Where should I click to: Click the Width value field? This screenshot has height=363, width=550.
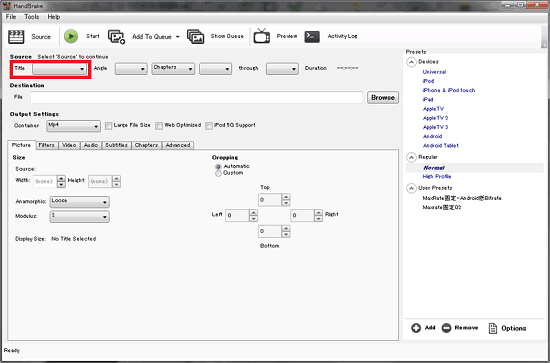tap(45, 181)
